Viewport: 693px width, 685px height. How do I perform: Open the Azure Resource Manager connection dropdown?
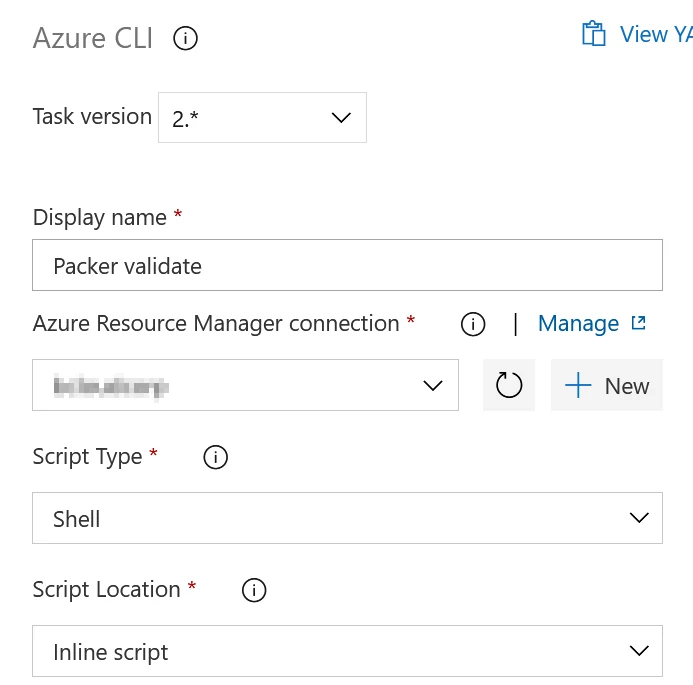click(245, 385)
